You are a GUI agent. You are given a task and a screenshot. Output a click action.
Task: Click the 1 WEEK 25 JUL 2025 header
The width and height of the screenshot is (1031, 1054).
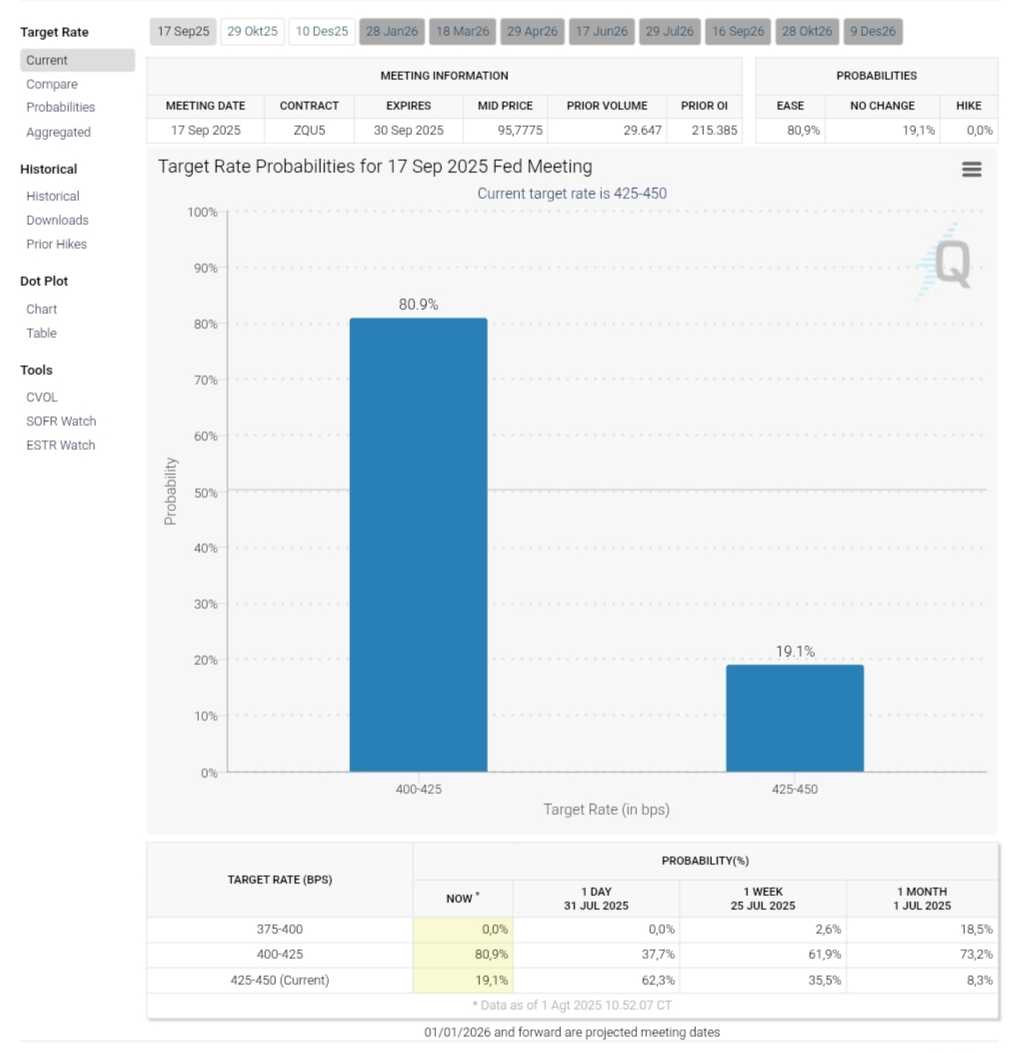click(x=763, y=899)
